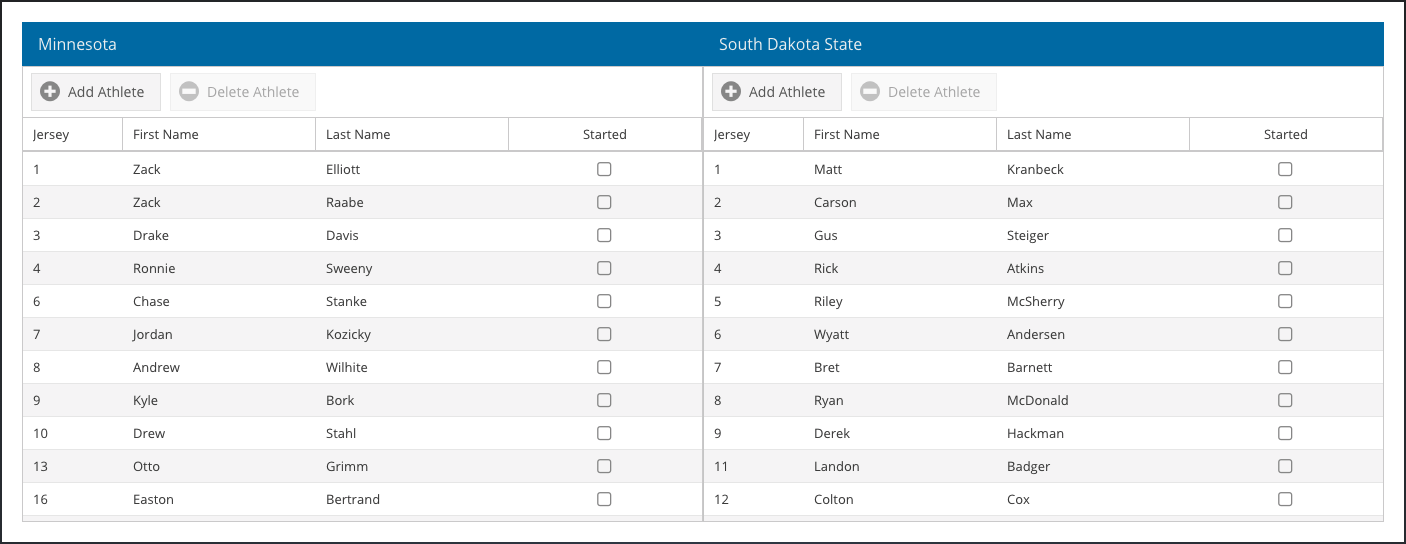Click South Dakota State's Last Name header
This screenshot has height=544, width=1406.
(x=1093, y=134)
